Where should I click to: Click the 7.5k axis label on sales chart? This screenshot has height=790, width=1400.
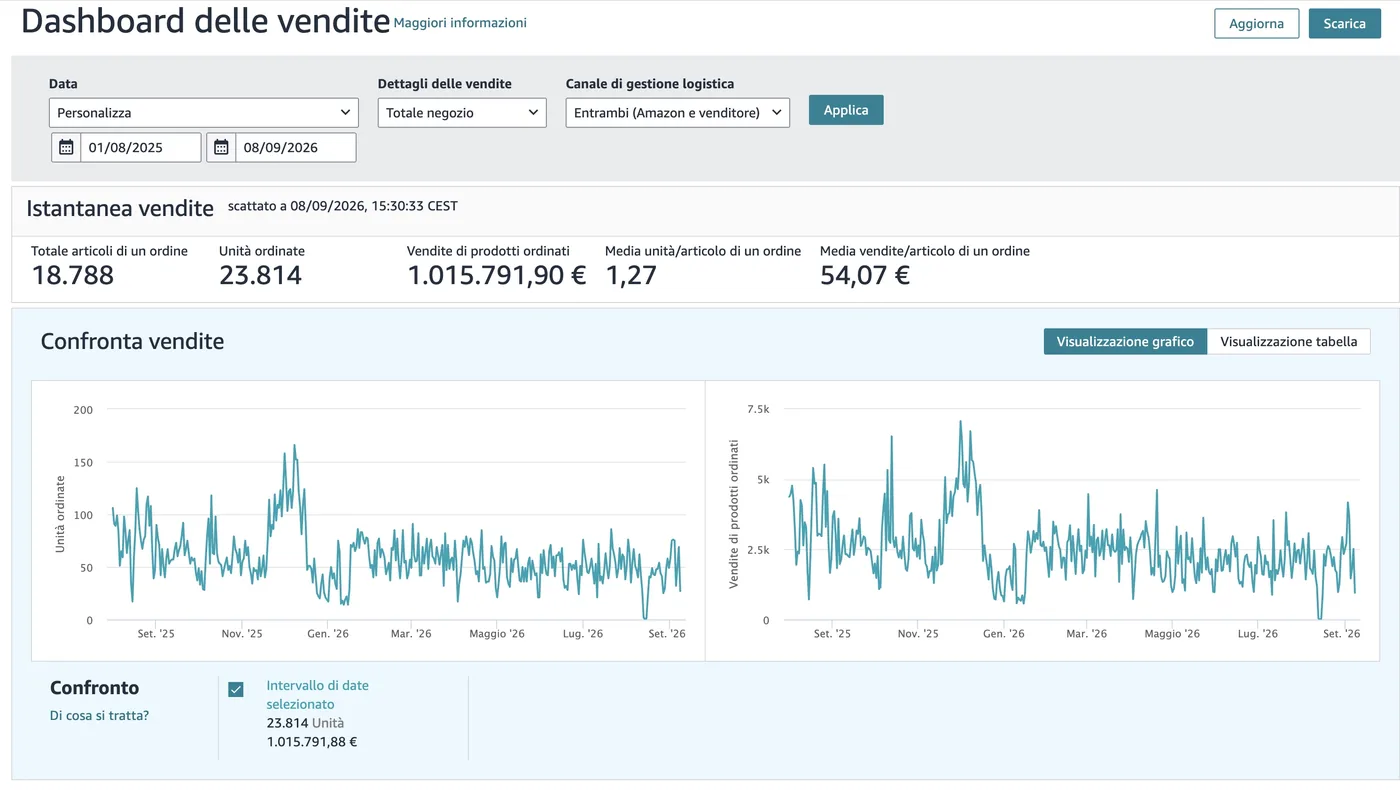pyautogui.click(x=758, y=409)
